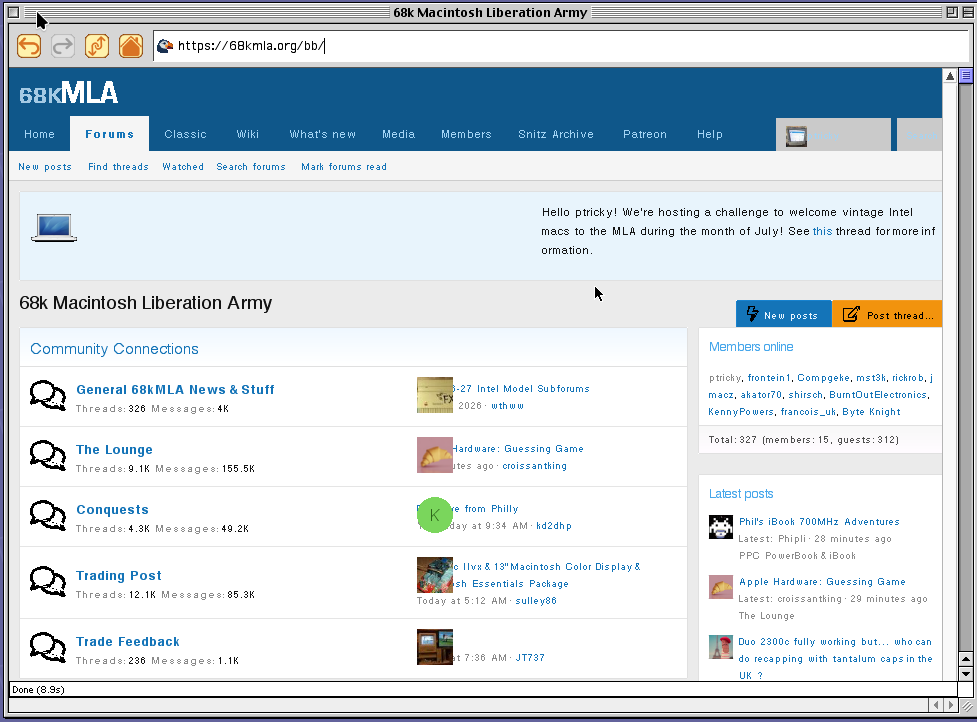The height and width of the screenshot is (722, 977).
Task: Click the New posts sub-navigation link
Action: tap(45, 167)
